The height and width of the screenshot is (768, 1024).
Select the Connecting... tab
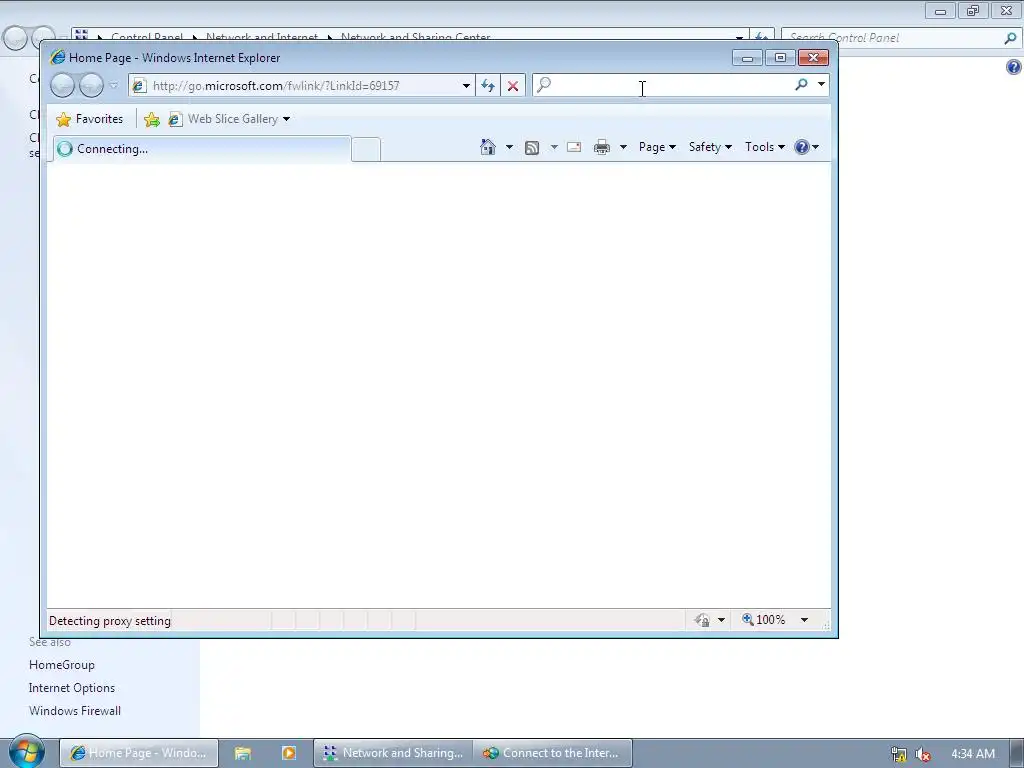click(x=201, y=149)
